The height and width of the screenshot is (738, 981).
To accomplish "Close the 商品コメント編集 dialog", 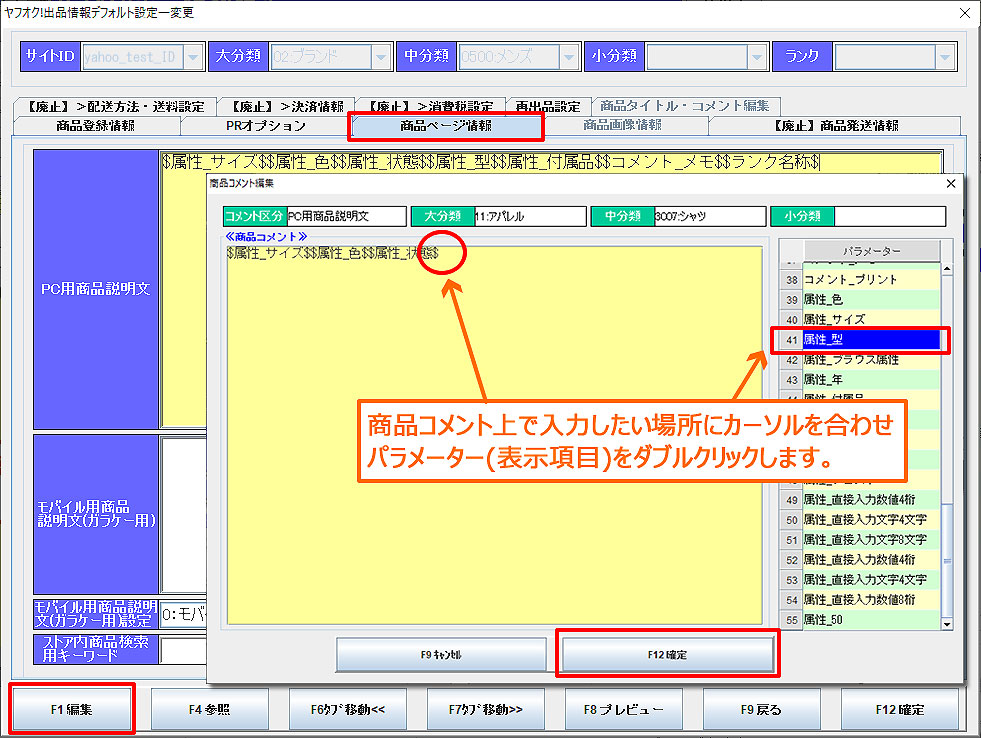I will click(950, 183).
